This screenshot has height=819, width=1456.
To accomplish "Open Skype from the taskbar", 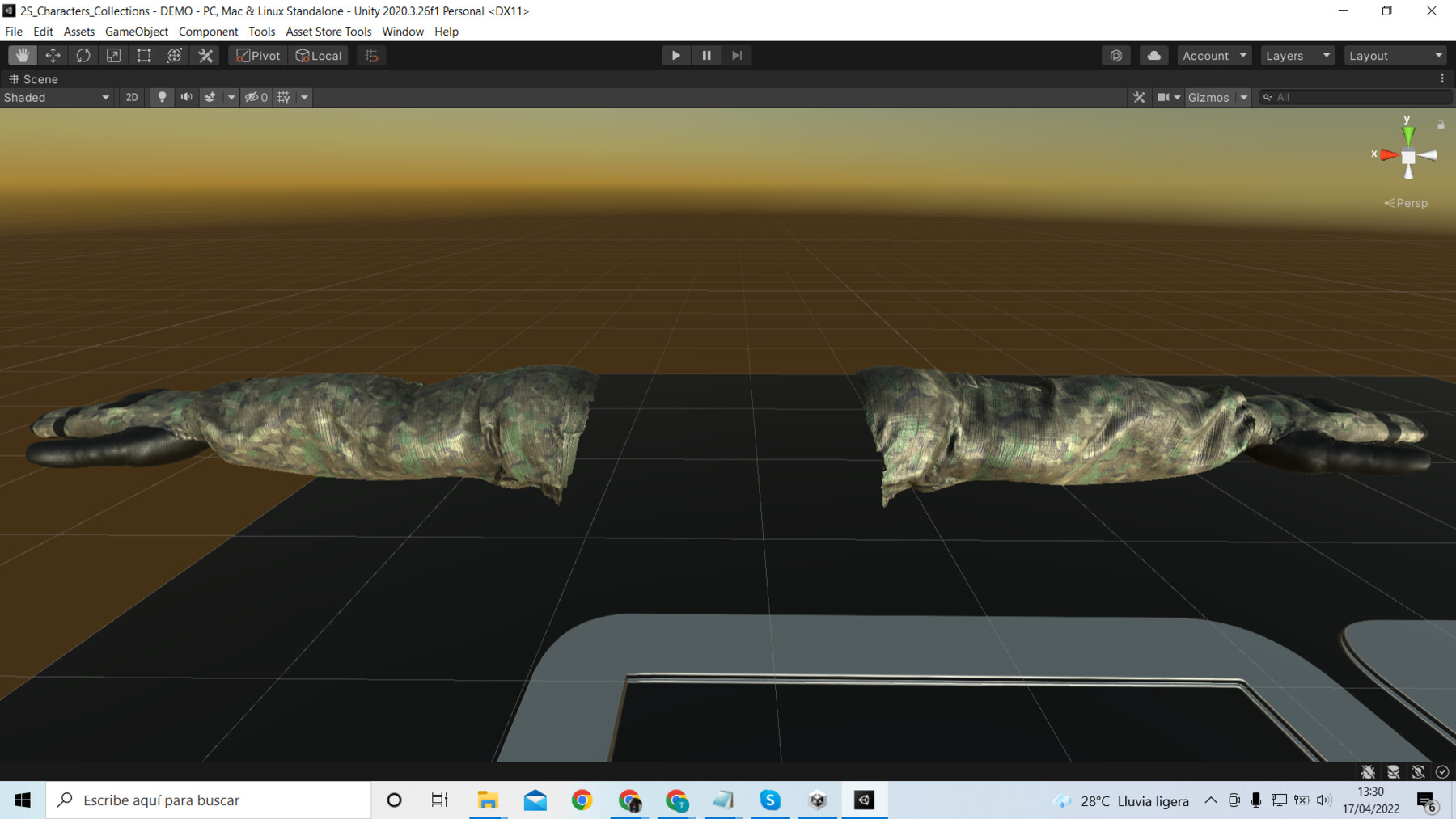I will click(770, 800).
